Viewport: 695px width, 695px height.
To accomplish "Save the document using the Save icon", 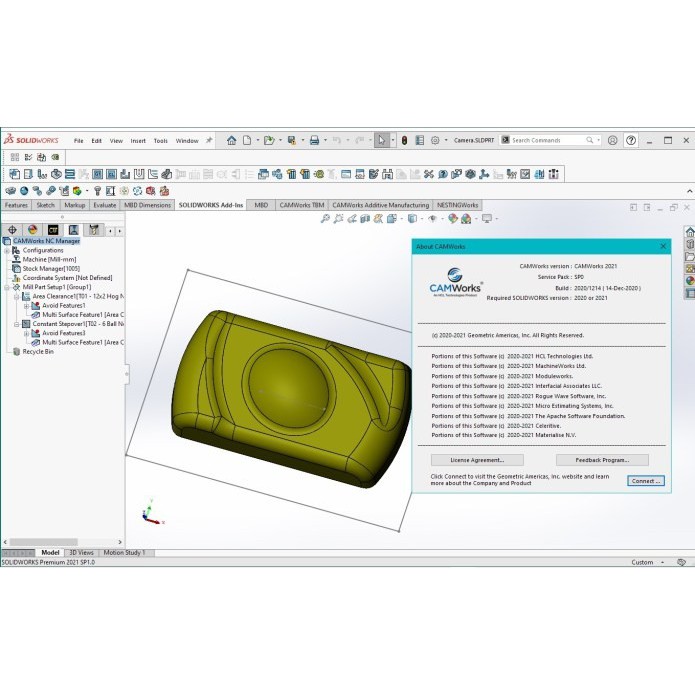I will pyautogui.click(x=292, y=141).
